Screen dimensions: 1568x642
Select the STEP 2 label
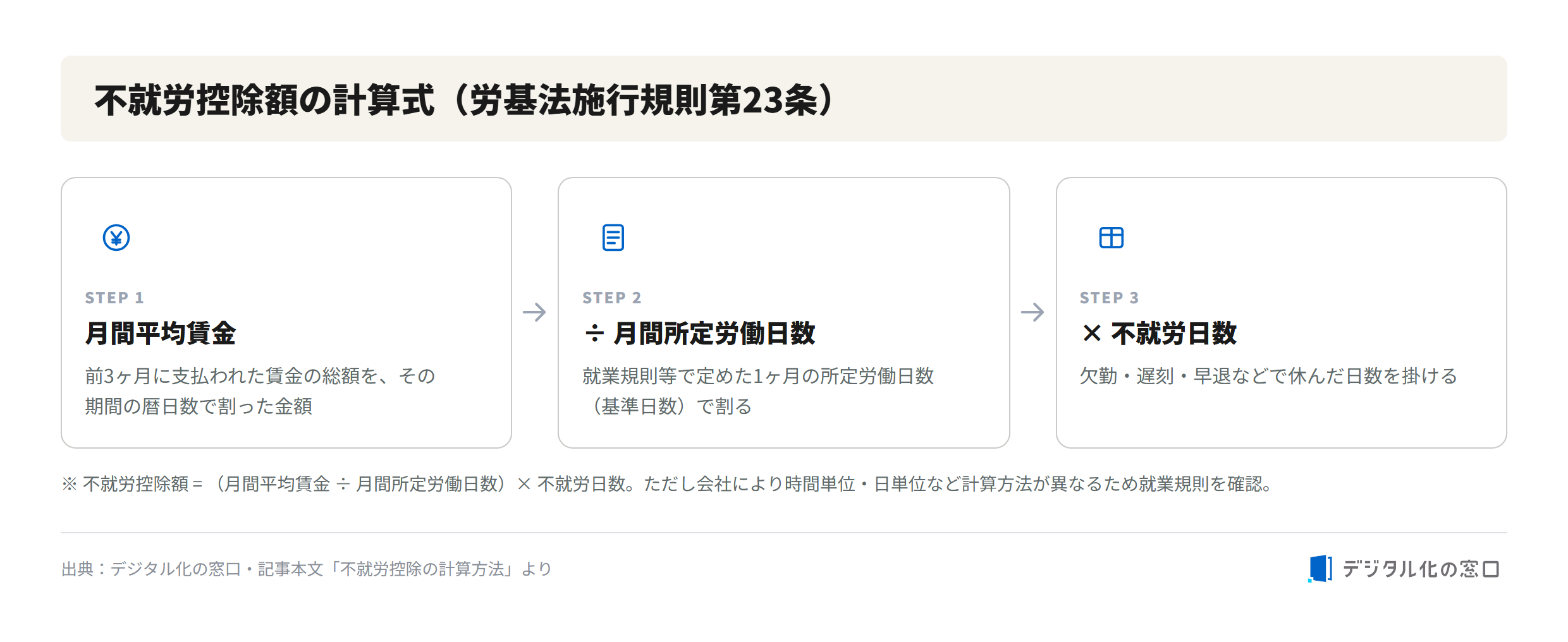[x=612, y=298]
